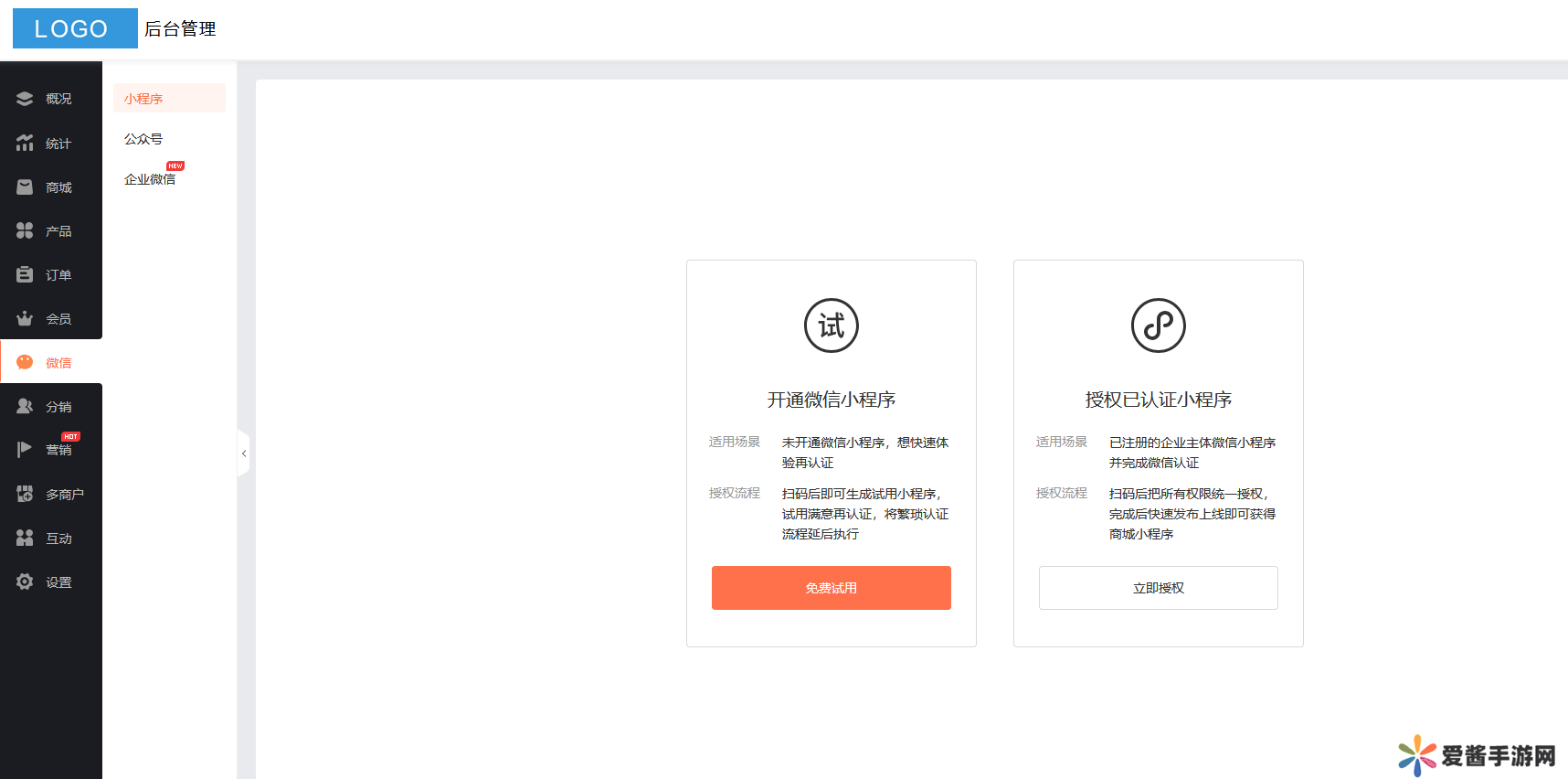Collapse the submenu panel with arrow handle
The image size is (1568, 779).
(243, 454)
